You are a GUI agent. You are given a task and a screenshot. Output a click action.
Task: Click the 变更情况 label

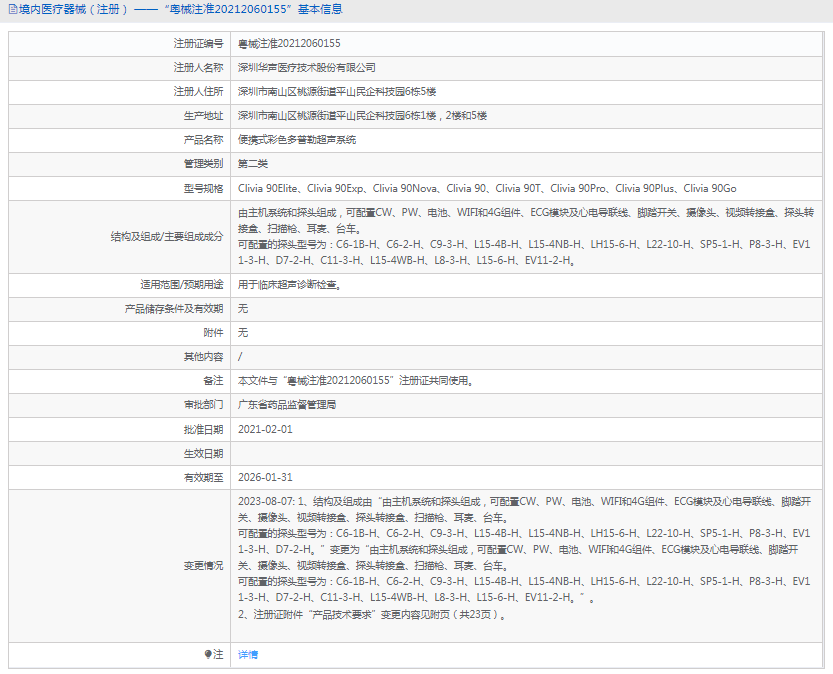coord(203,566)
